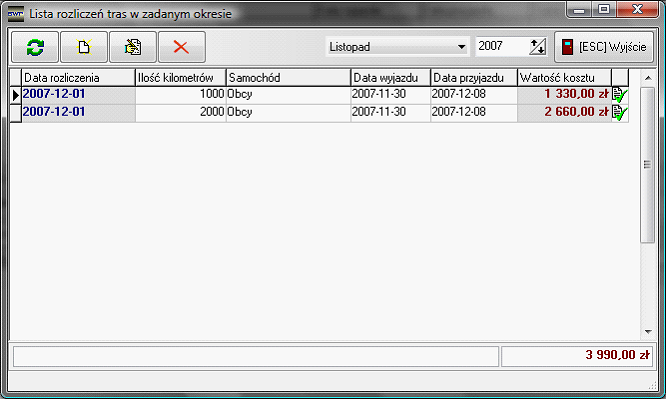Click the Samochód column header

(x=287, y=78)
